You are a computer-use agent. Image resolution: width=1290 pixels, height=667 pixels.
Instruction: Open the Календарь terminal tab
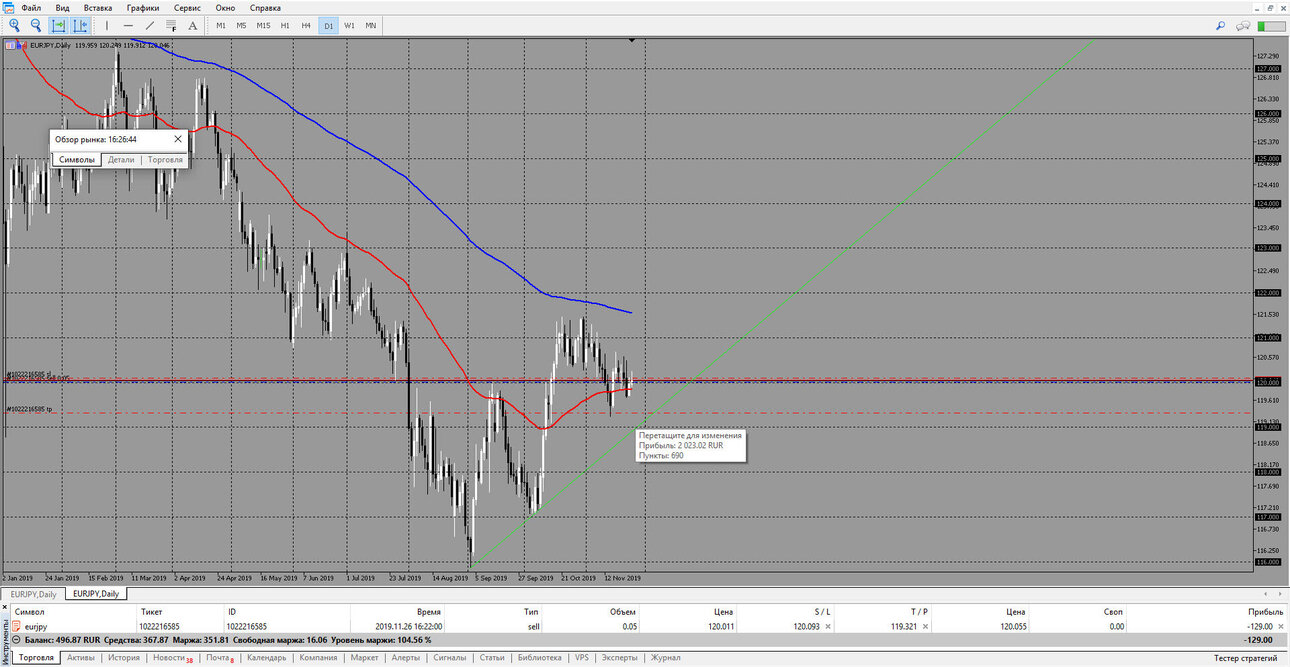[x=267, y=657]
